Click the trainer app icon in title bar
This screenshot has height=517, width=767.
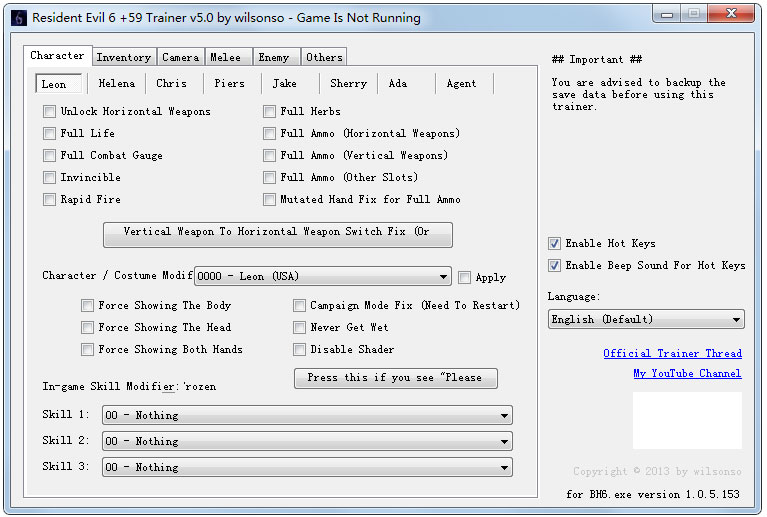point(19,18)
